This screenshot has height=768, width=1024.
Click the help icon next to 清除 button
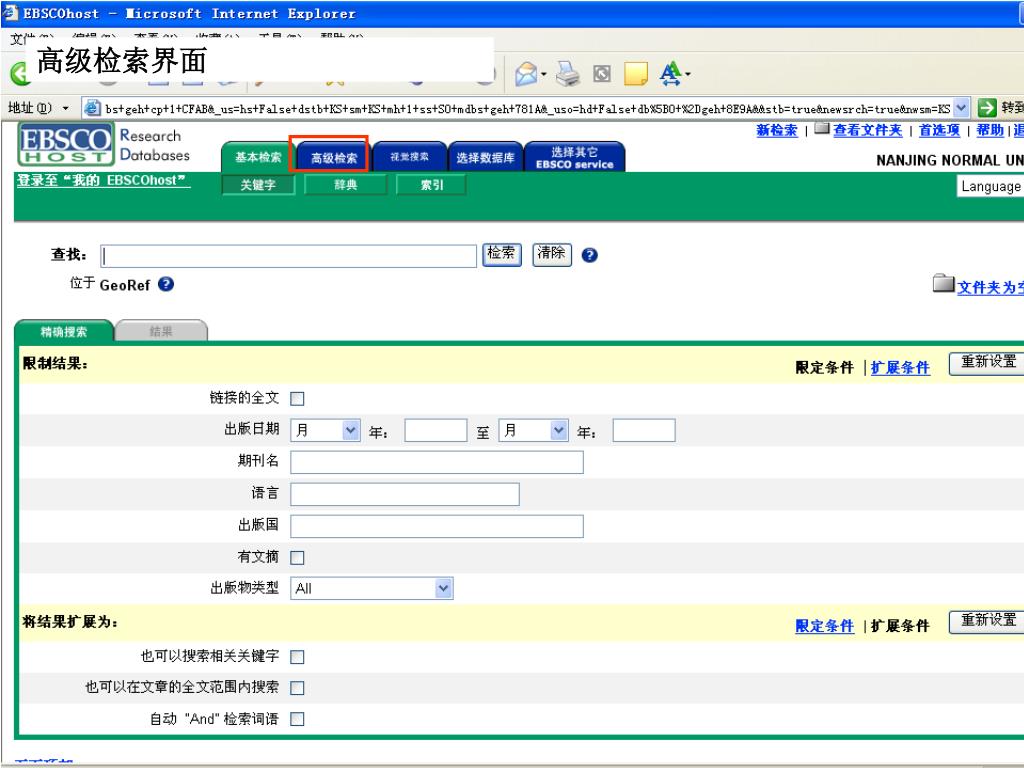coord(589,255)
